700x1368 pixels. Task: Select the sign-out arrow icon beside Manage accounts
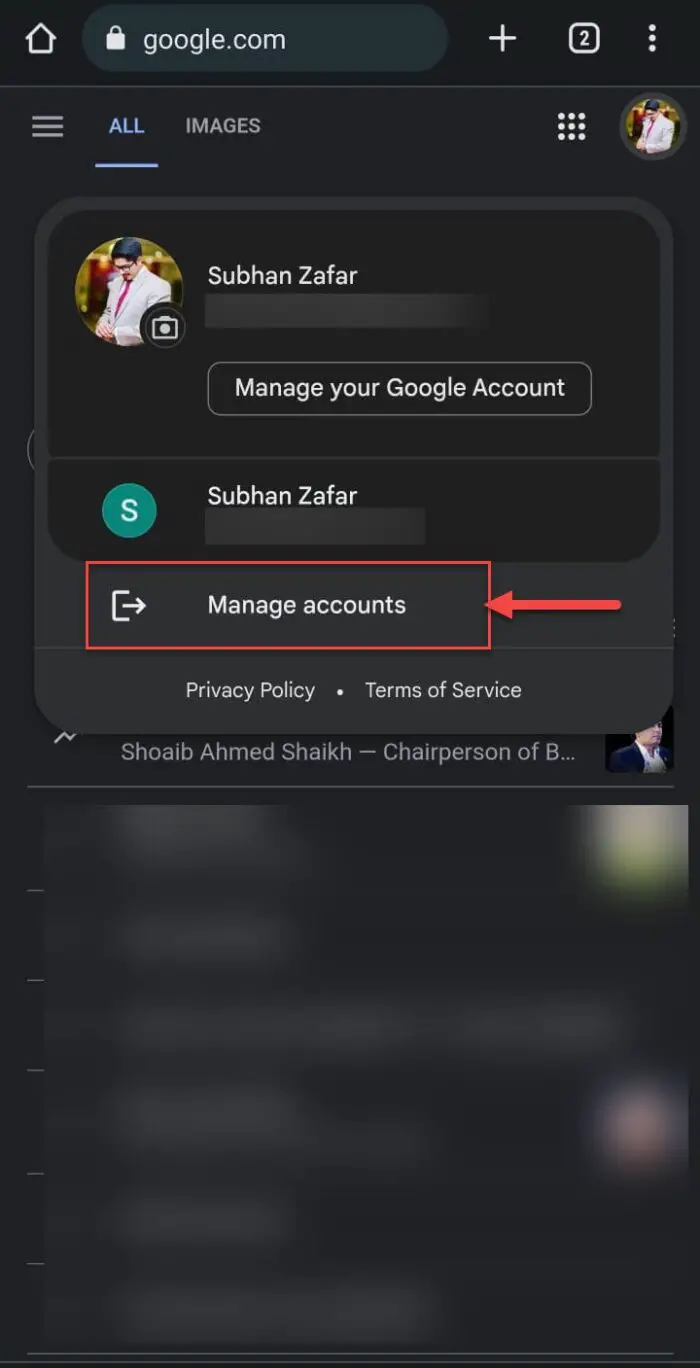click(x=129, y=605)
